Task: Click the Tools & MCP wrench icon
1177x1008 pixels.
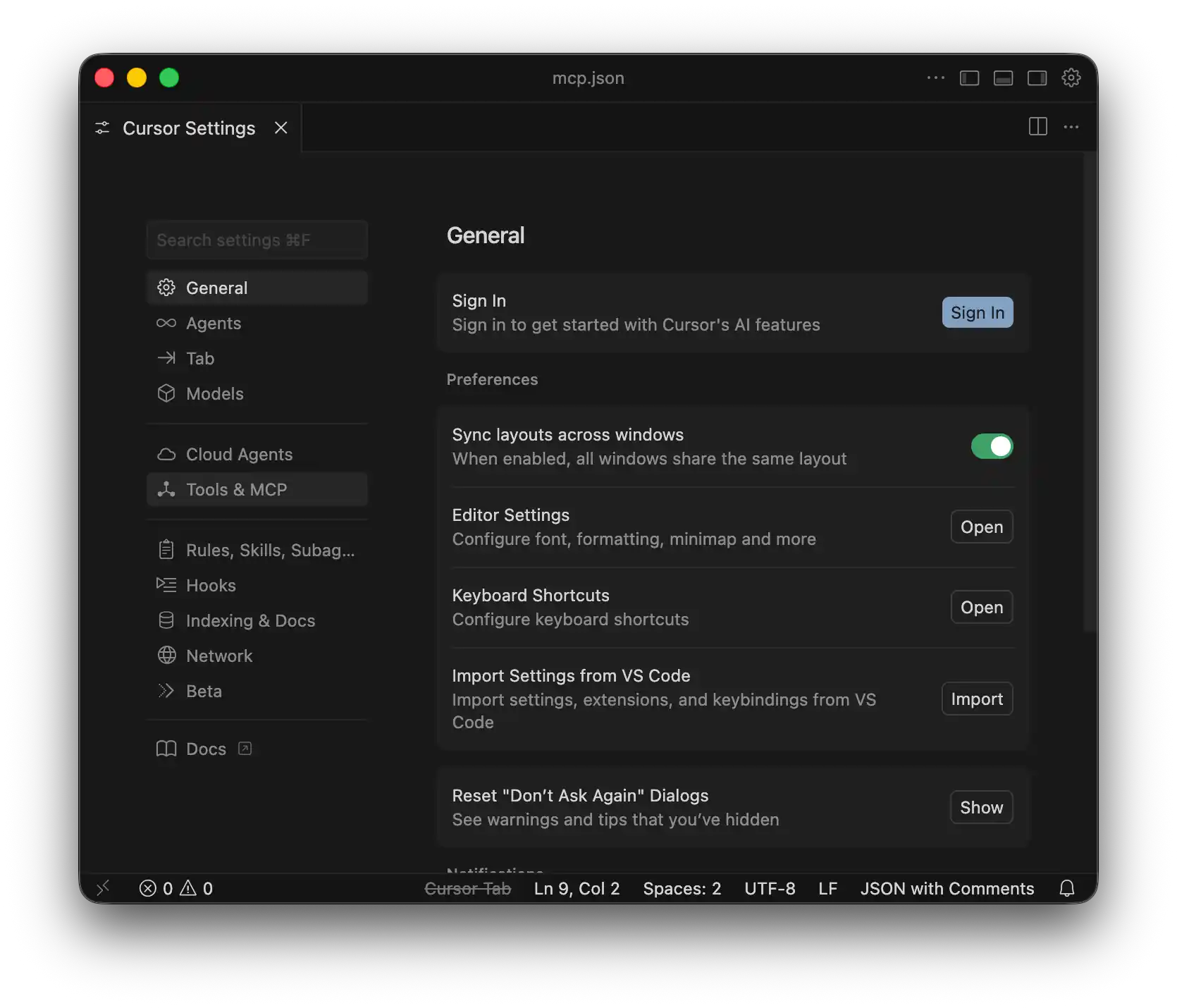Action: [167, 489]
